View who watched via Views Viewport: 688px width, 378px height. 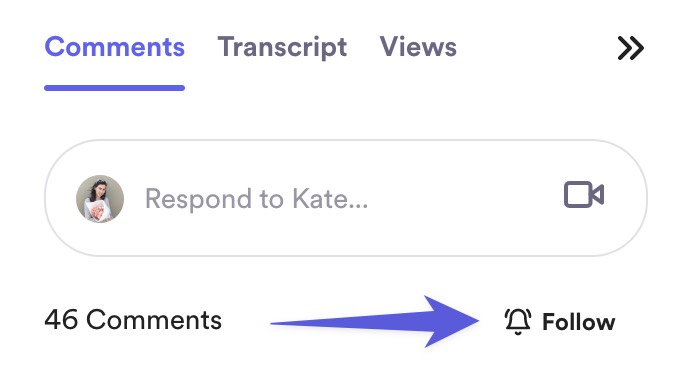pos(418,47)
